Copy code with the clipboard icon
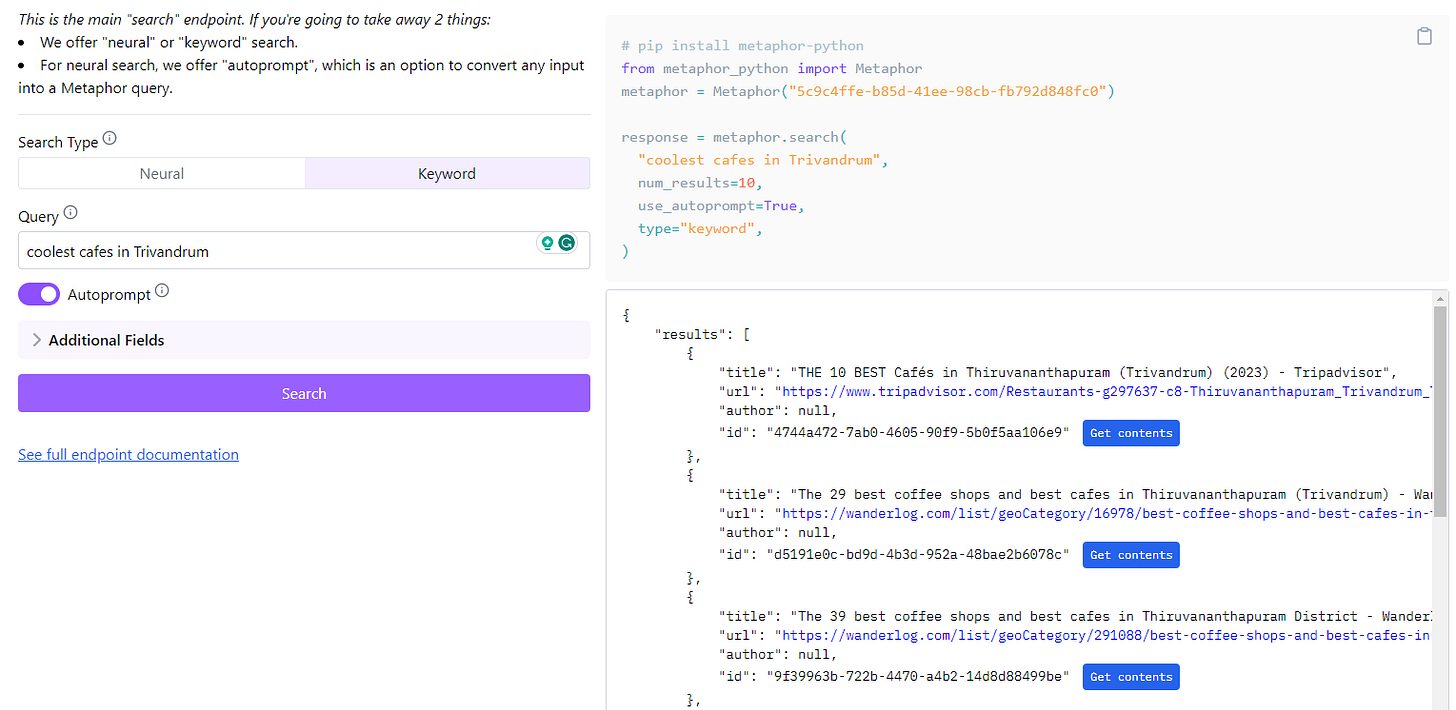Viewport: 1456px width, 710px height. point(1424,37)
